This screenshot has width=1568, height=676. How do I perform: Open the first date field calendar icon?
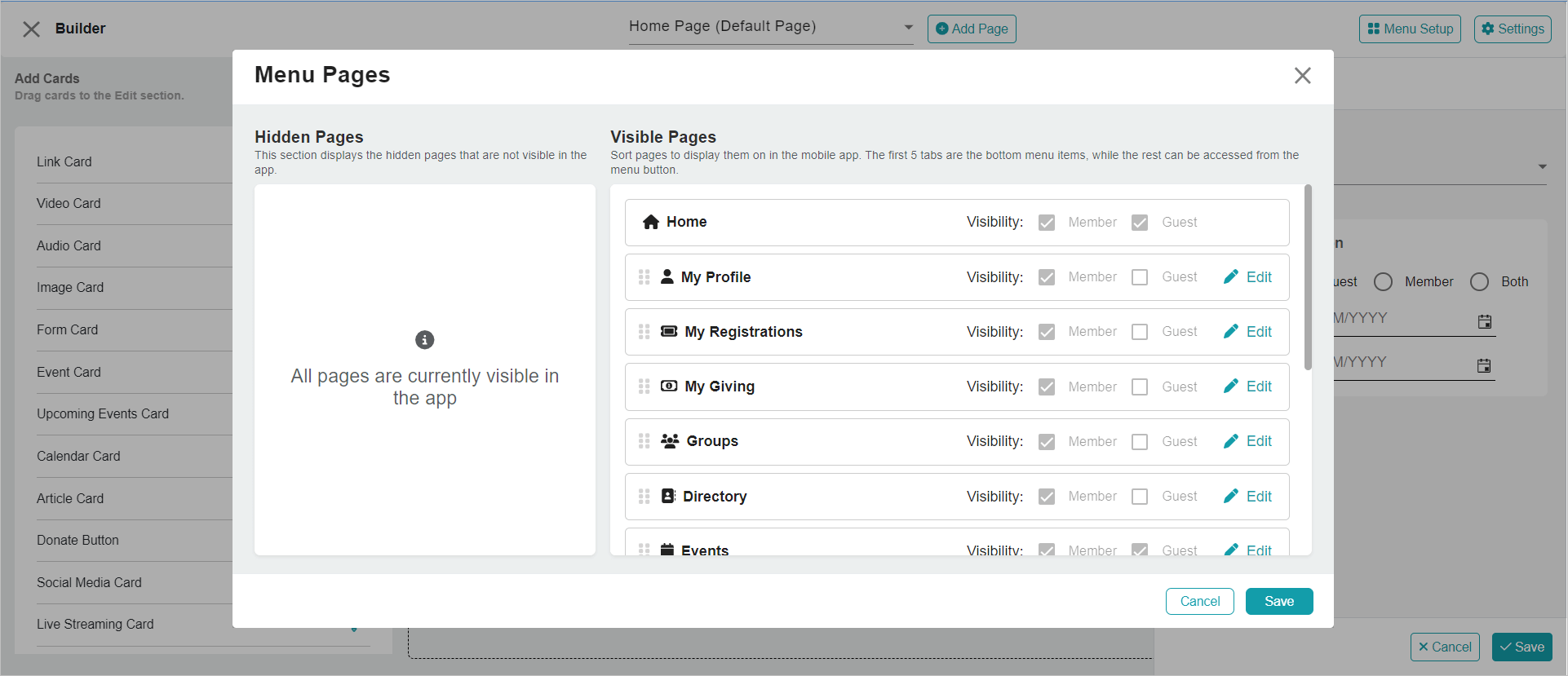click(1485, 321)
